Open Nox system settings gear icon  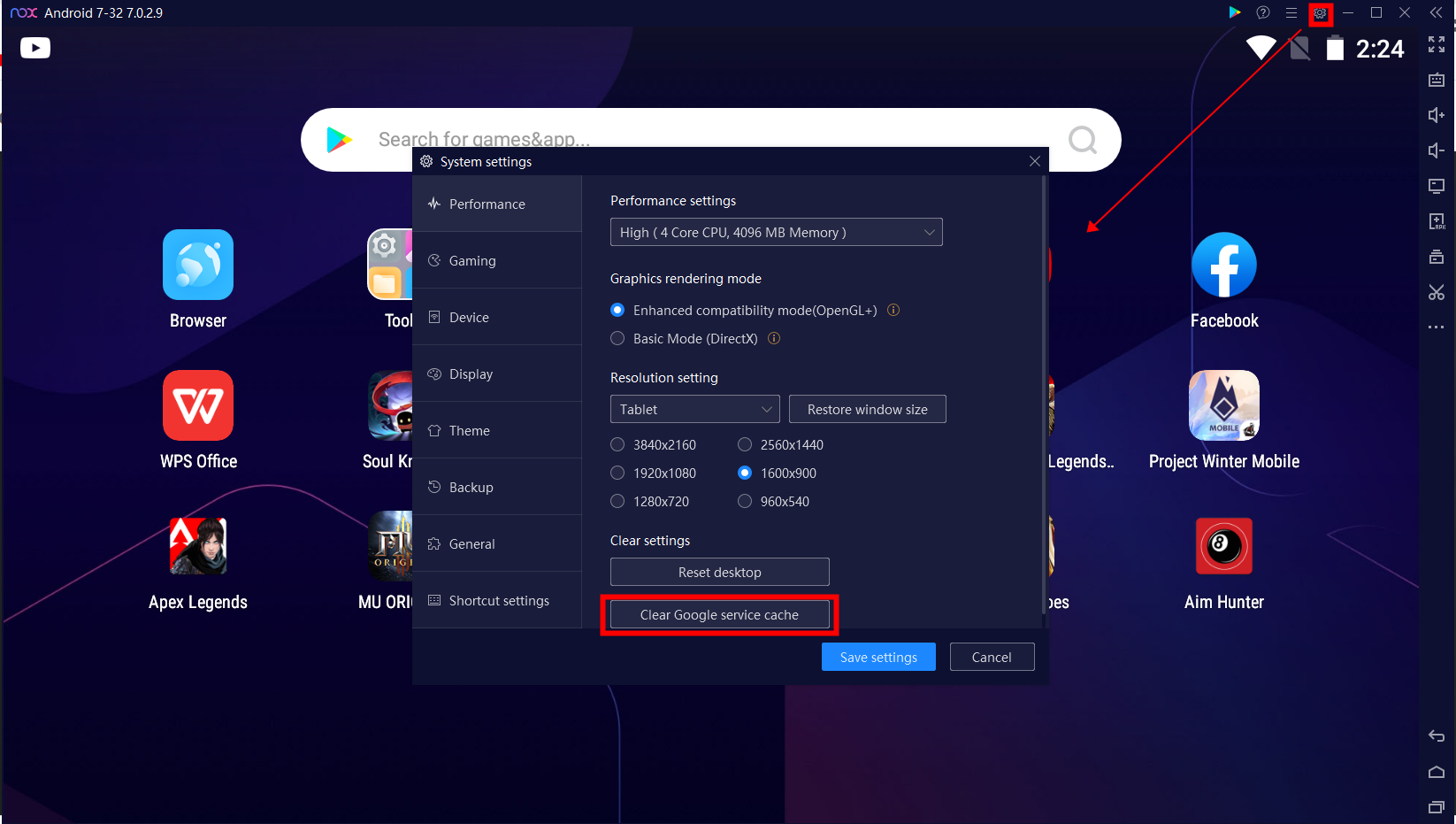pyautogui.click(x=1320, y=13)
